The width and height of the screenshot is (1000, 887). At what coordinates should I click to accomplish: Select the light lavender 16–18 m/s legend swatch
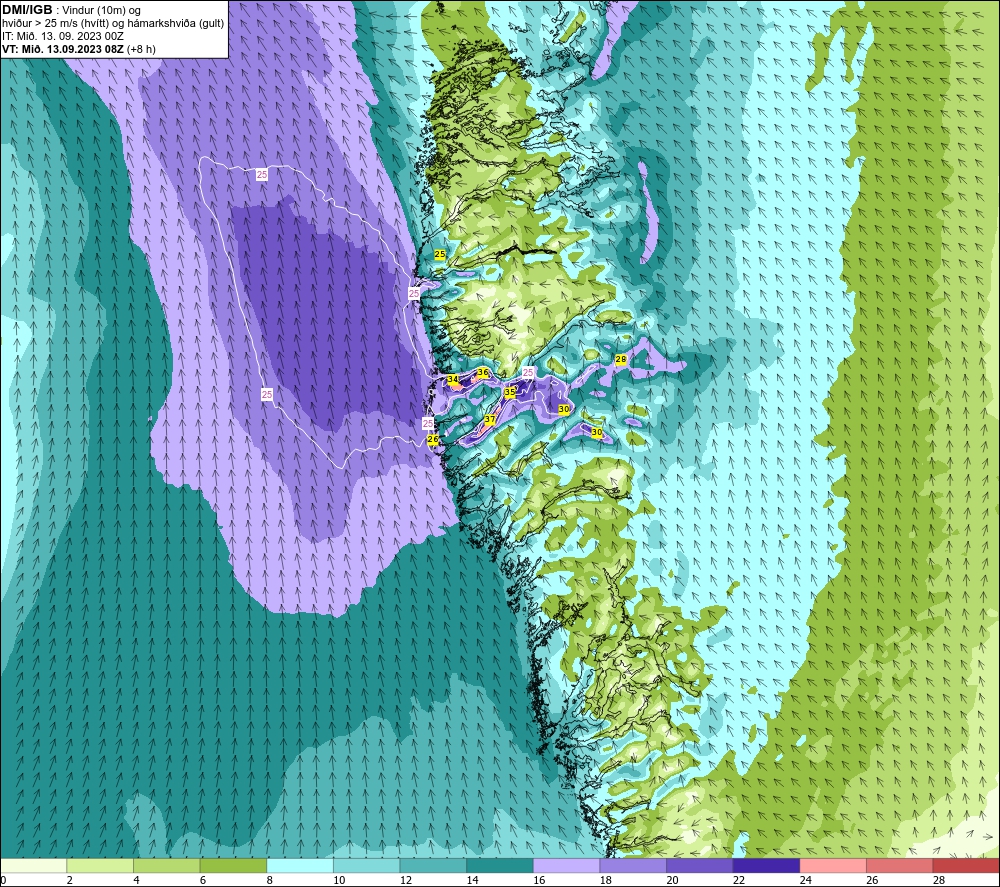(566, 865)
